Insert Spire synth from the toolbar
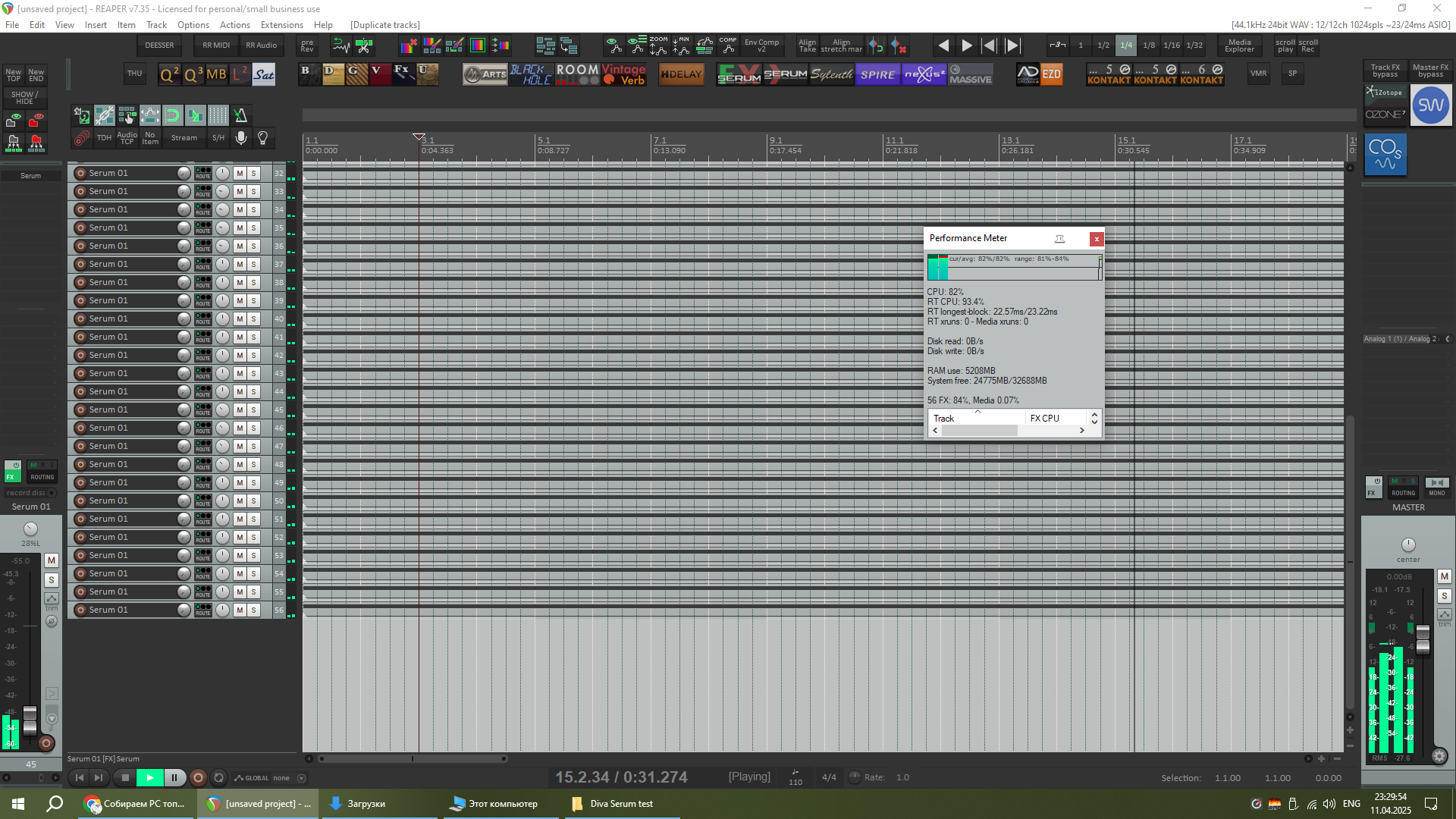 tap(877, 74)
